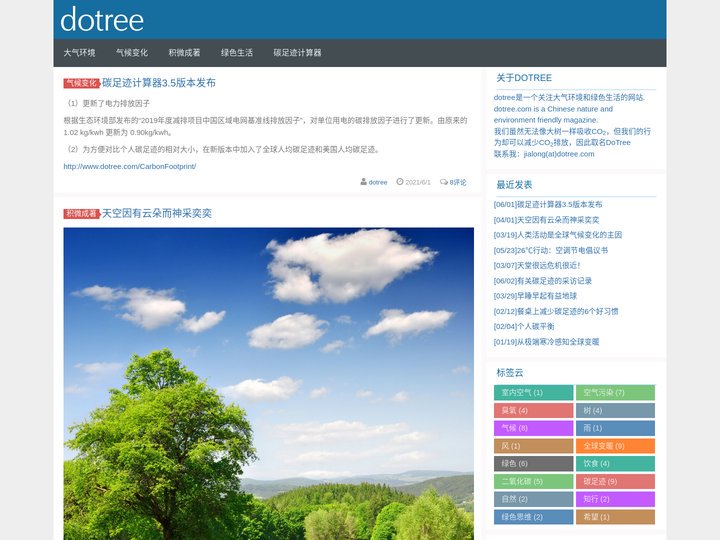Open the 绿色生活 menu item
The height and width of the screenshot is (540, 720).
point(236,53)
